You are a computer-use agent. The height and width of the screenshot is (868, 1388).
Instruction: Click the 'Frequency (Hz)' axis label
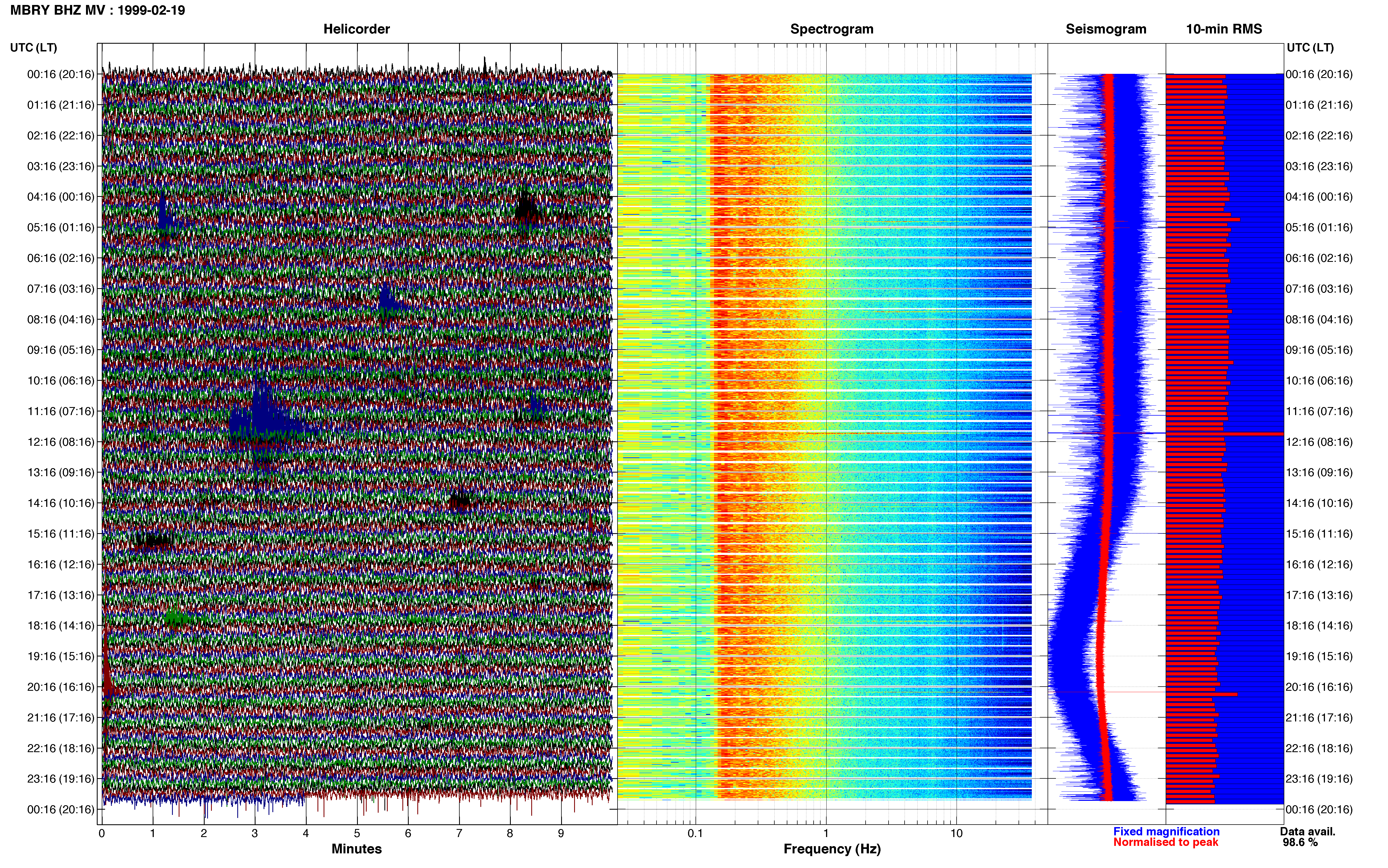coord(832,849)
